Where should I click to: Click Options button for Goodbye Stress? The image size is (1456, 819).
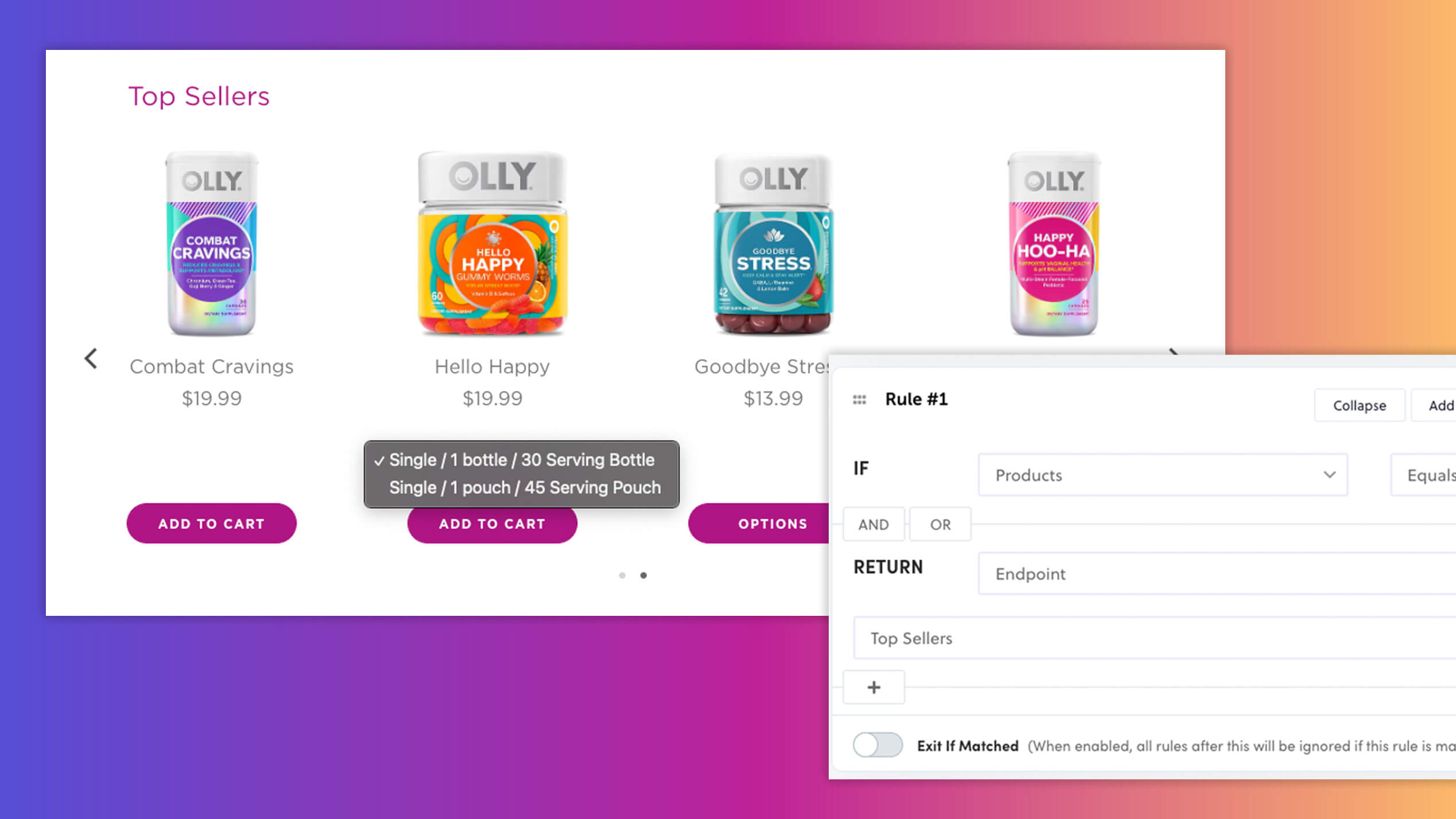(x=773, y=523)
